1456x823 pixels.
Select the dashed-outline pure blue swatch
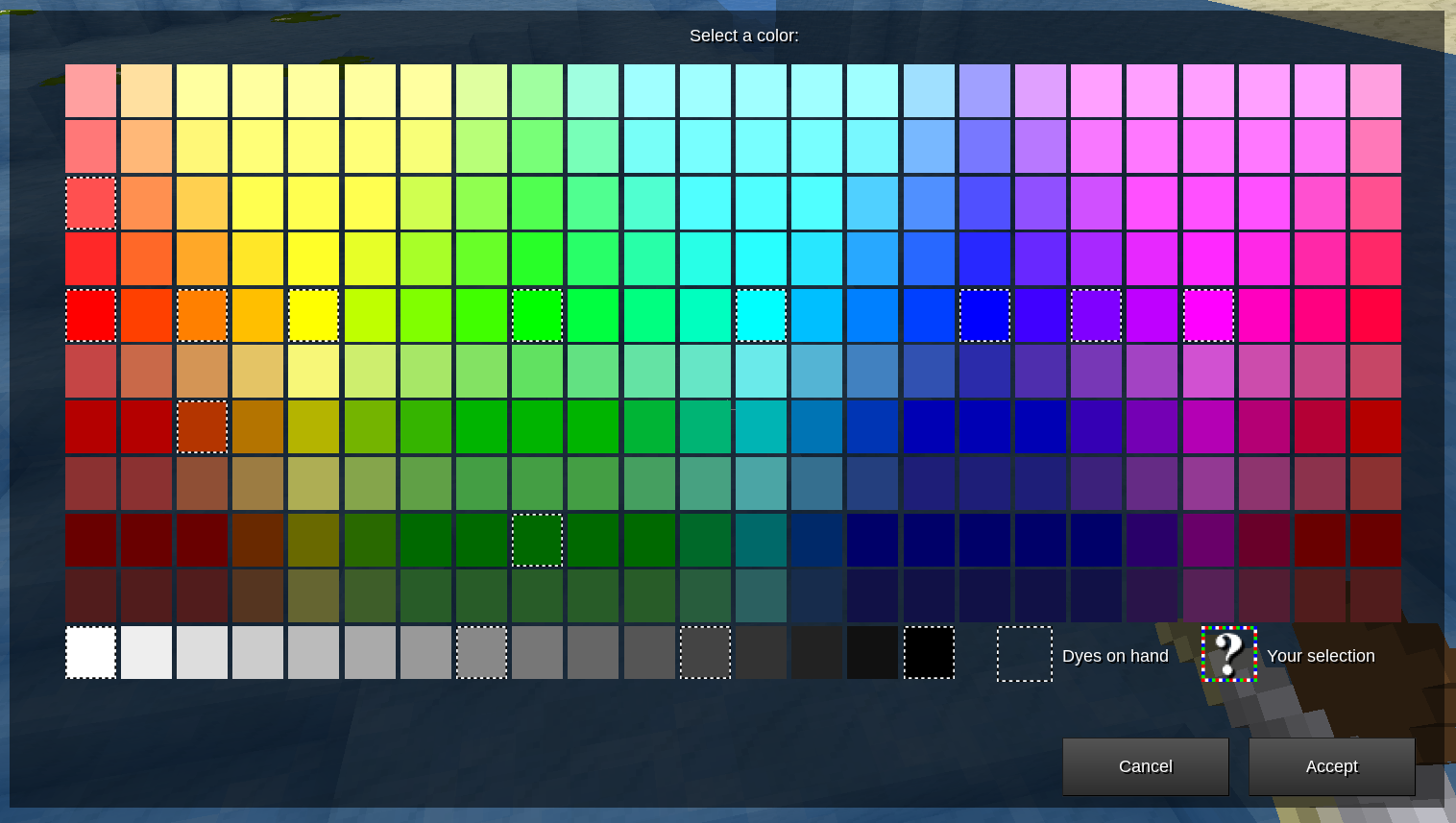(x=984, y=315)
